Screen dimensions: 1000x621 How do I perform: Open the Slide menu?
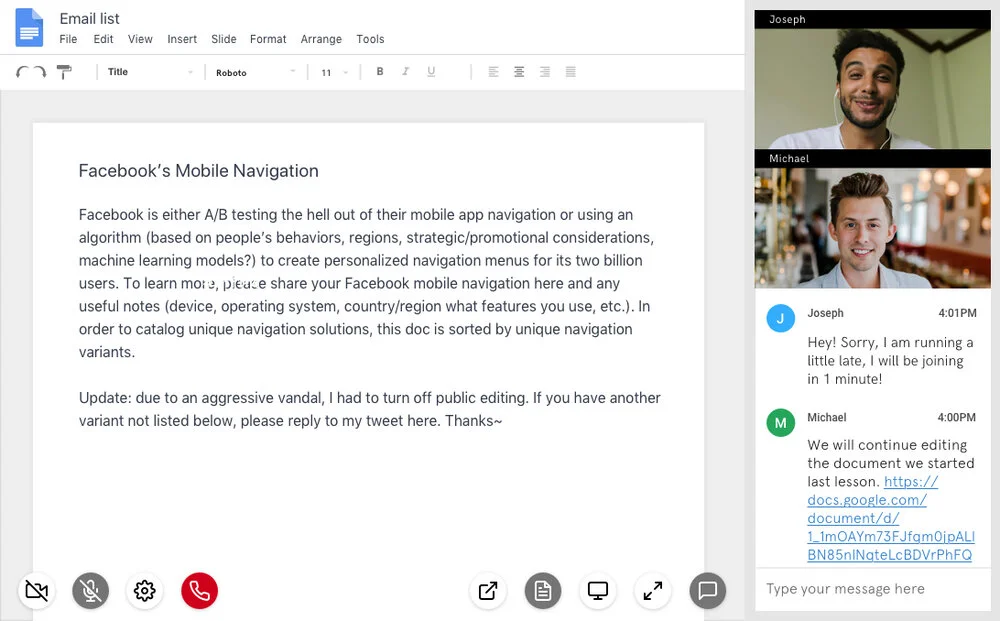[x=224, y=39]
